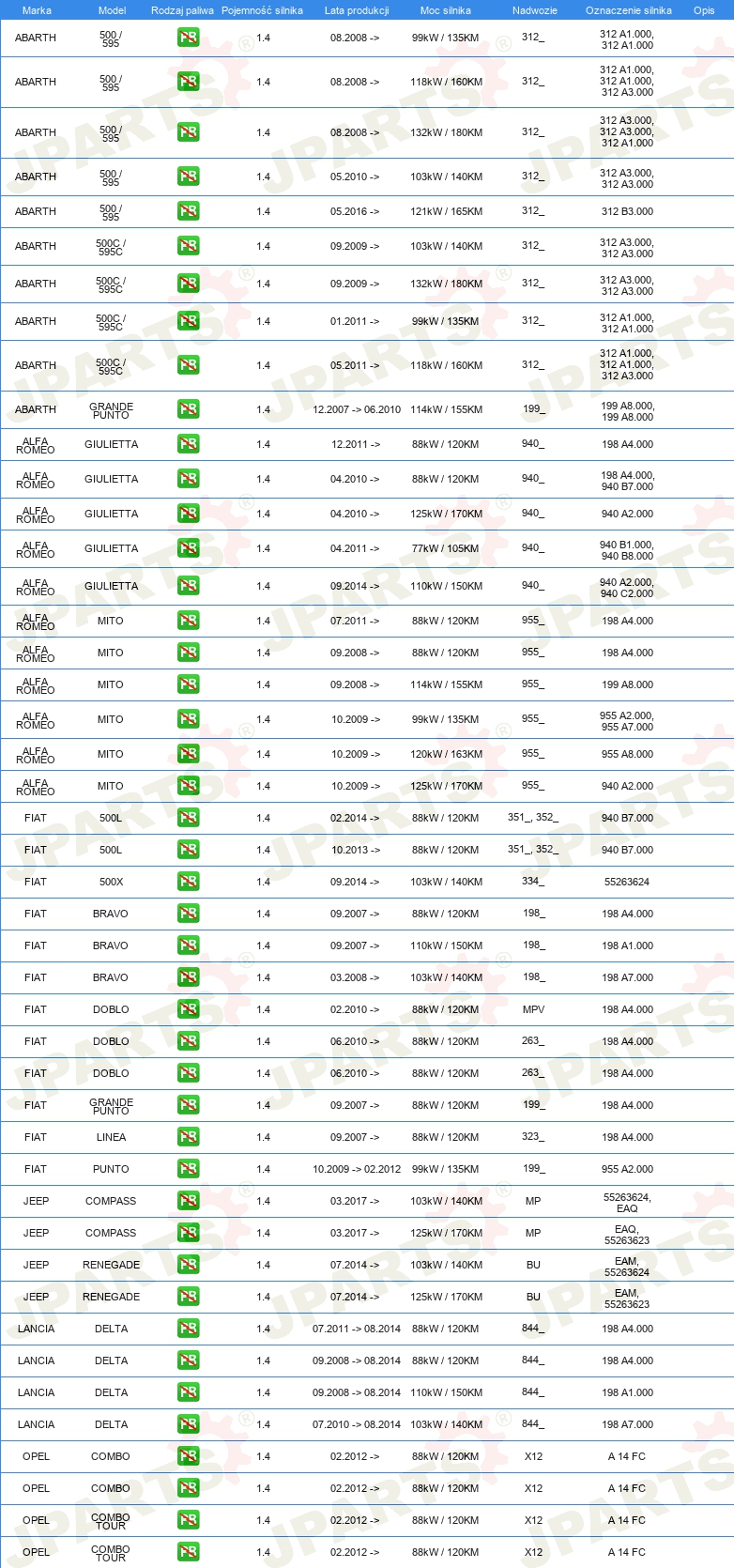Select engine code 955 A8.000
734x1568 pixels.
(627, 754)
